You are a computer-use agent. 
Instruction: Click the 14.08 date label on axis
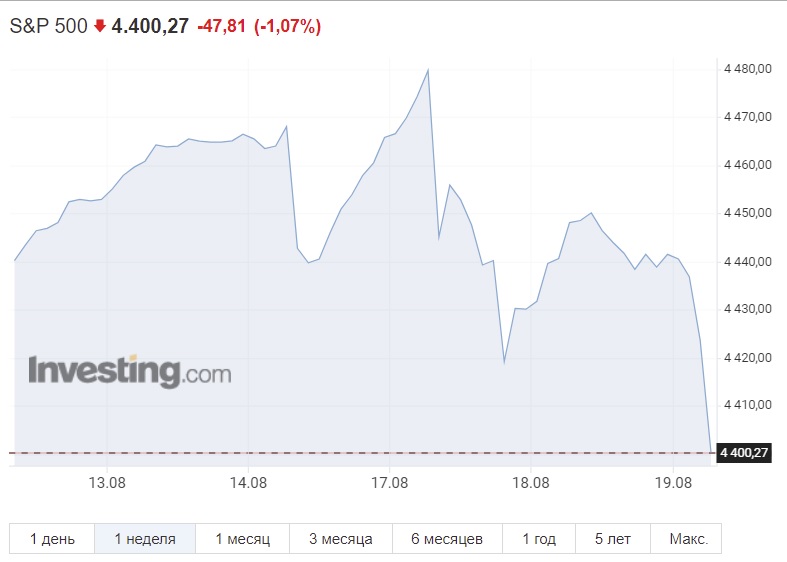[x=248, y=483]
